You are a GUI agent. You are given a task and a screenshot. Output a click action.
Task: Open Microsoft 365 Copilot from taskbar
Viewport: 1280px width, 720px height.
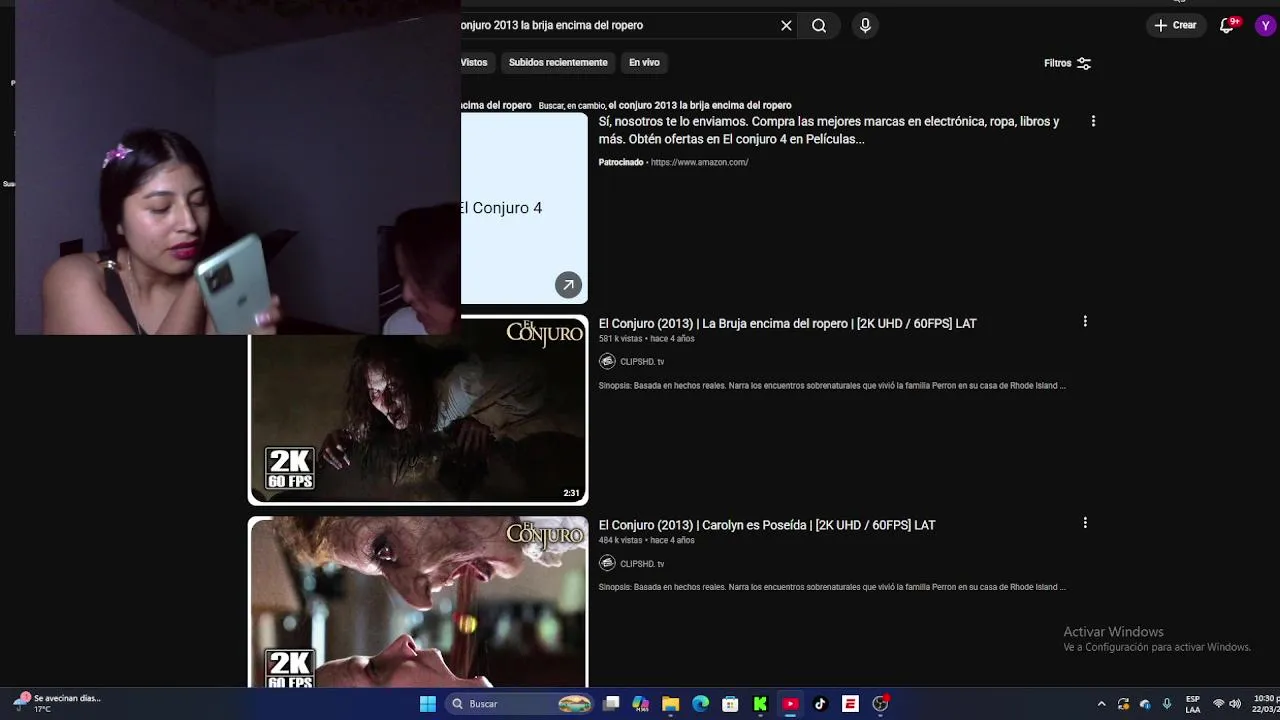641,704
